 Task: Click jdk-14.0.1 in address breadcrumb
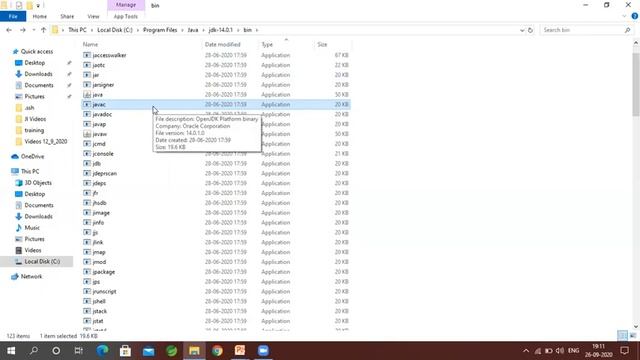[x=220, y=30]
